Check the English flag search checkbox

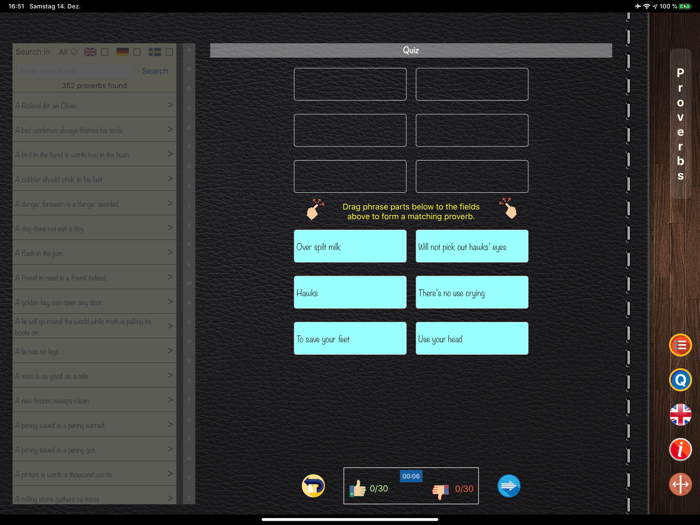click(104, 52)
